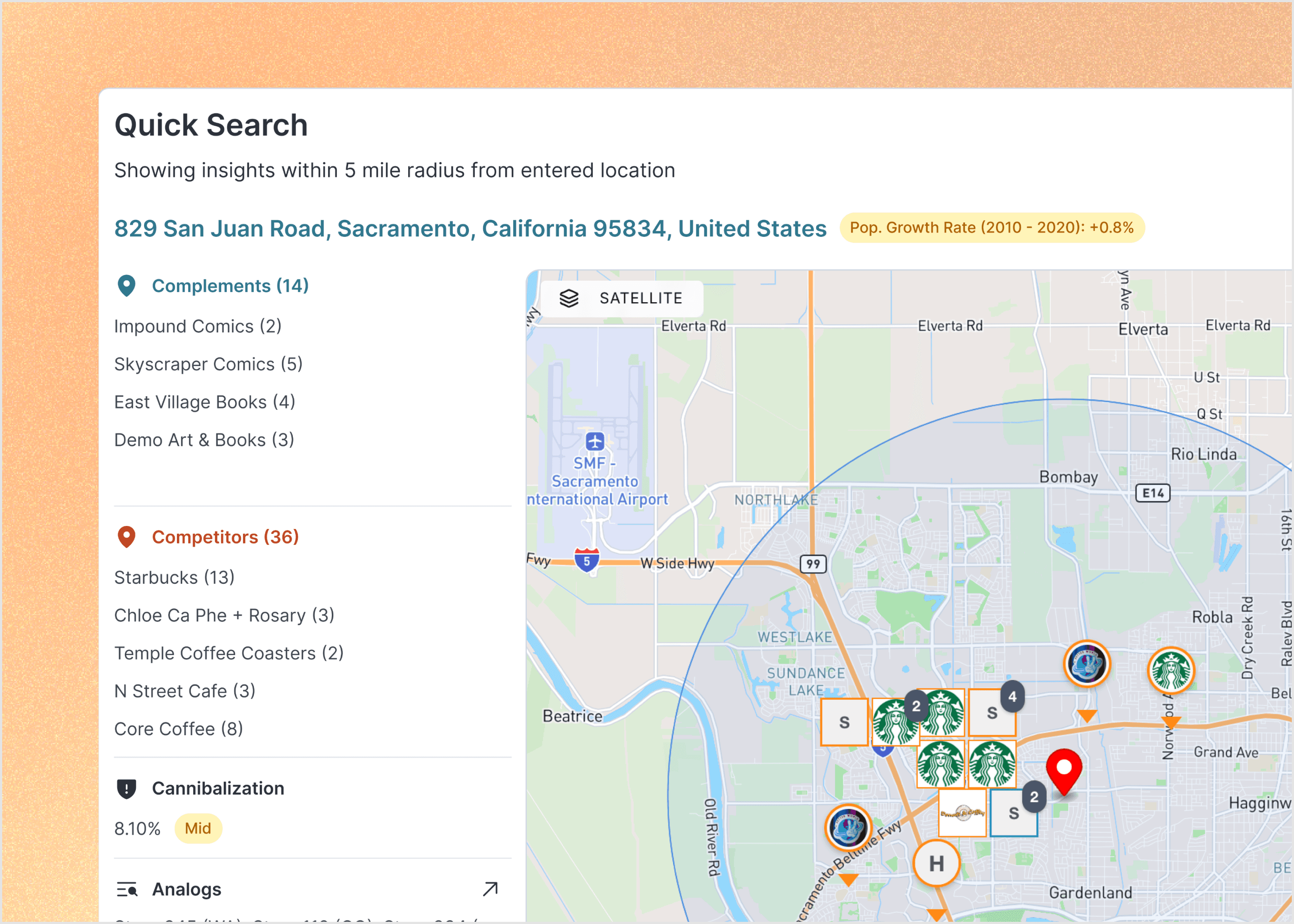Select Starbucks (13) in competitors list
The width and height of the screenshot is (1294, 924).
tap(174, 578)
